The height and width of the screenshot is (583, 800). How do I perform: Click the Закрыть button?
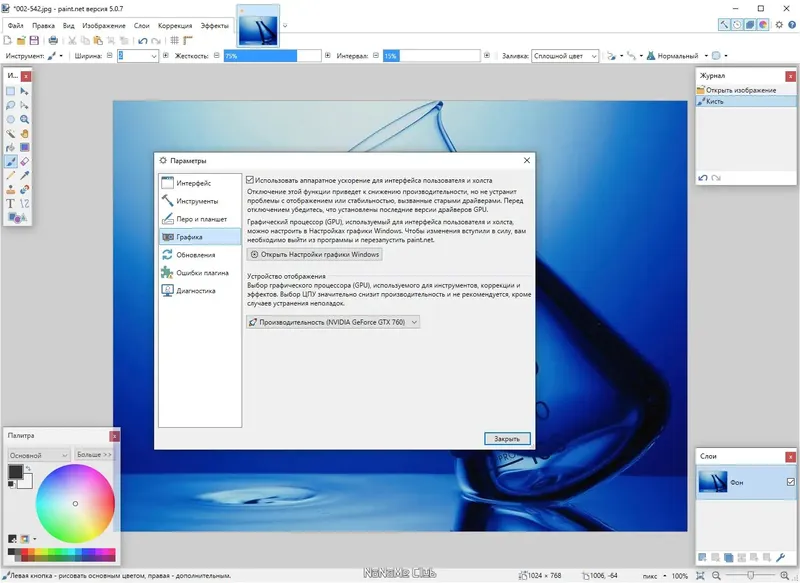pyautogui.click(x=506, y=438)
